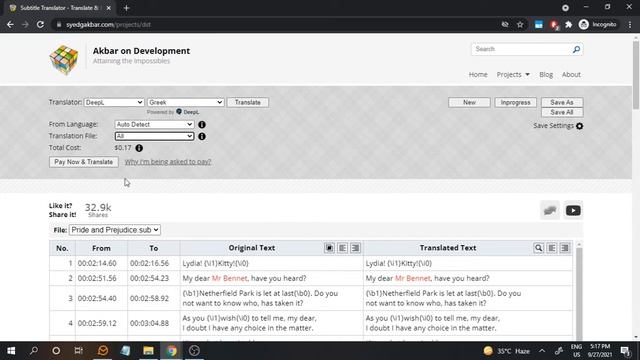The height and width of the screenshot is (360, 640).
Task: Click the Inprogress button
Action: tap(516, 102)
